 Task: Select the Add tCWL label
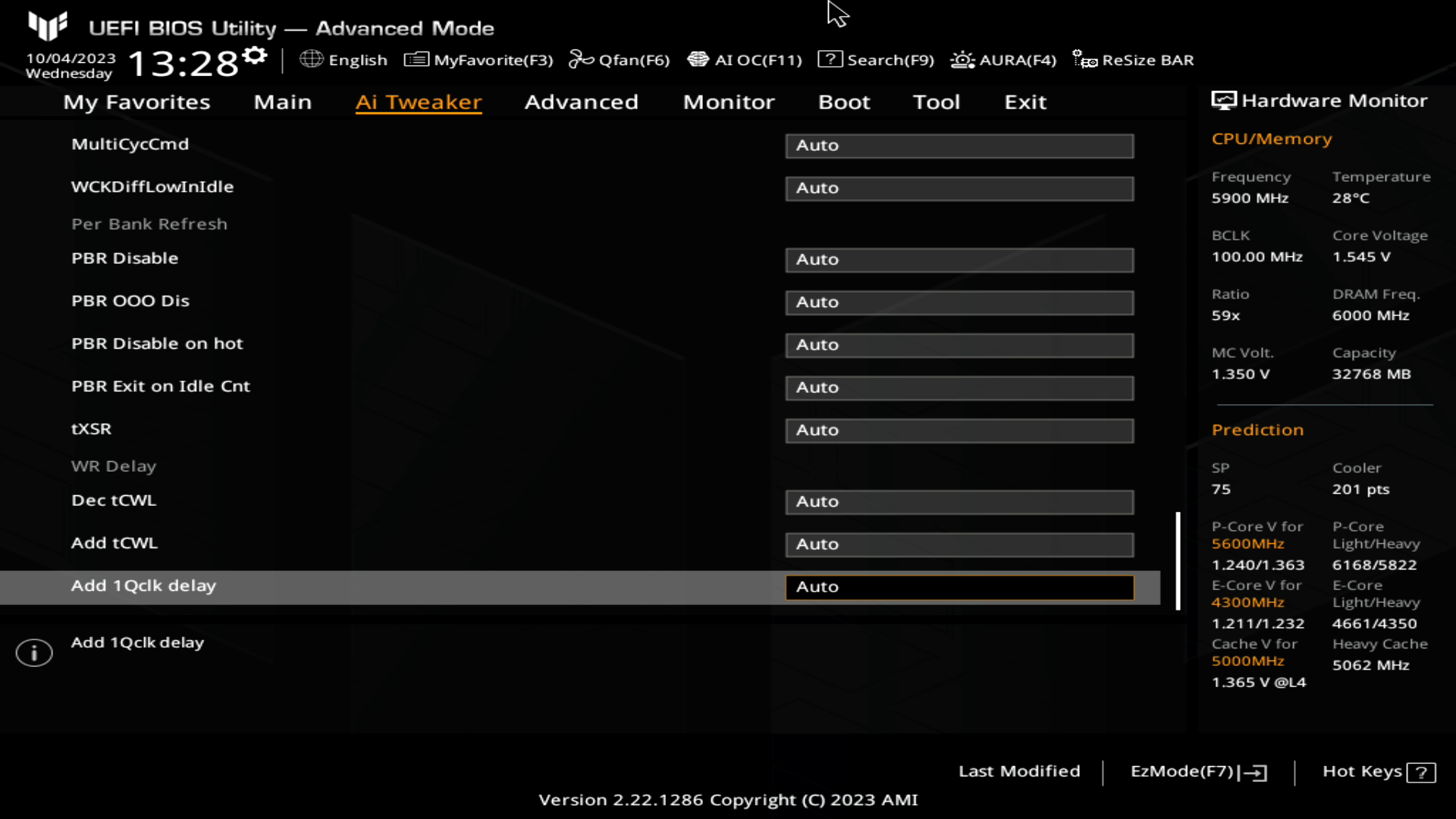115,543
